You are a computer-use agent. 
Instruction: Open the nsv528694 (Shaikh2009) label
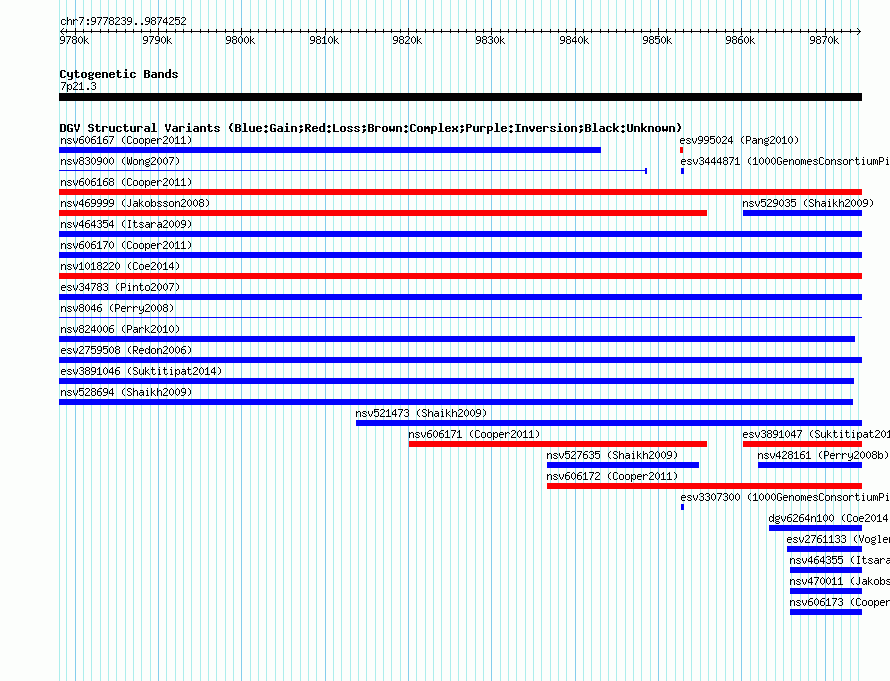(x=126, y=392)
